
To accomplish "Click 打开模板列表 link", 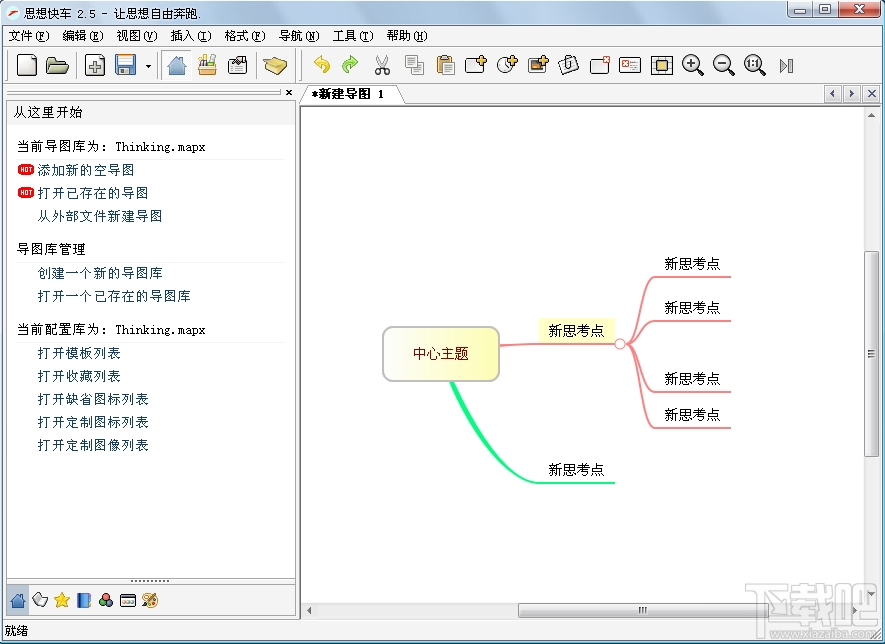I will click(x=79, y=353).
